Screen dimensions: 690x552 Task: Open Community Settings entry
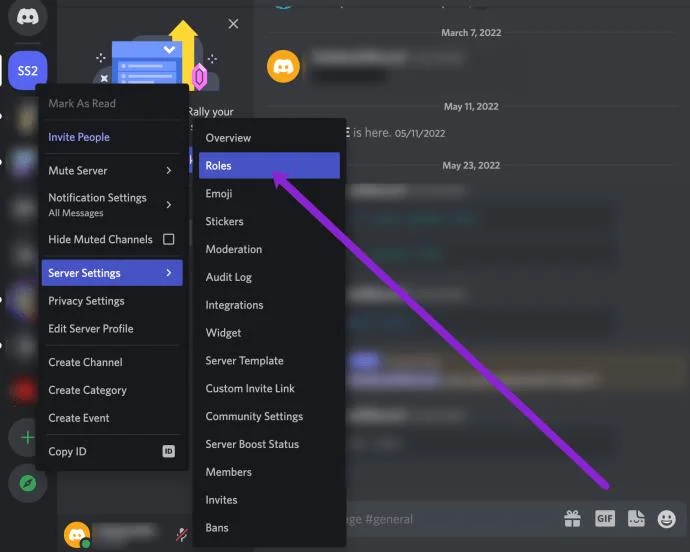269,416
